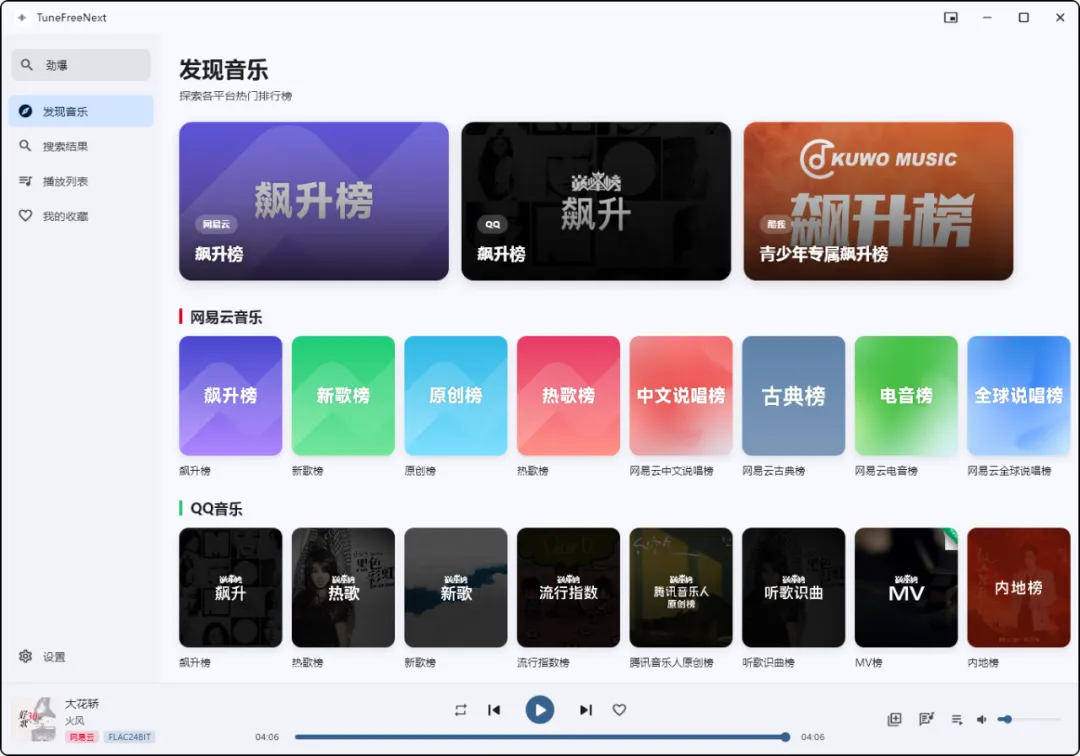Click the gear icon beside 设置

25,657
